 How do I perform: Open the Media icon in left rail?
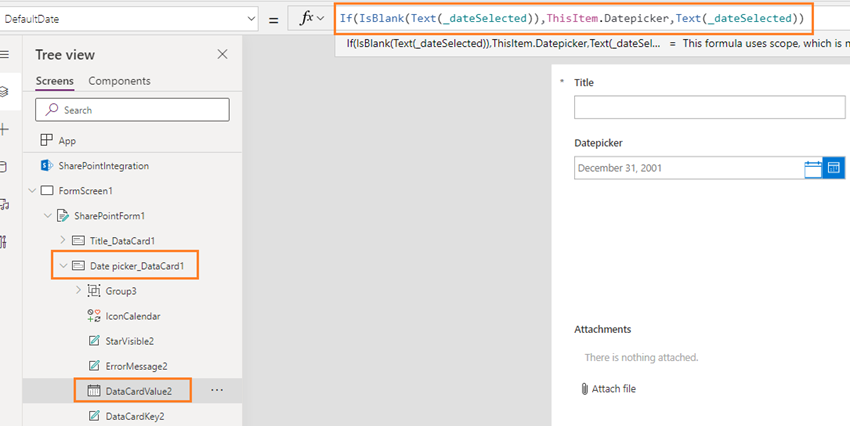click(4, 204)
